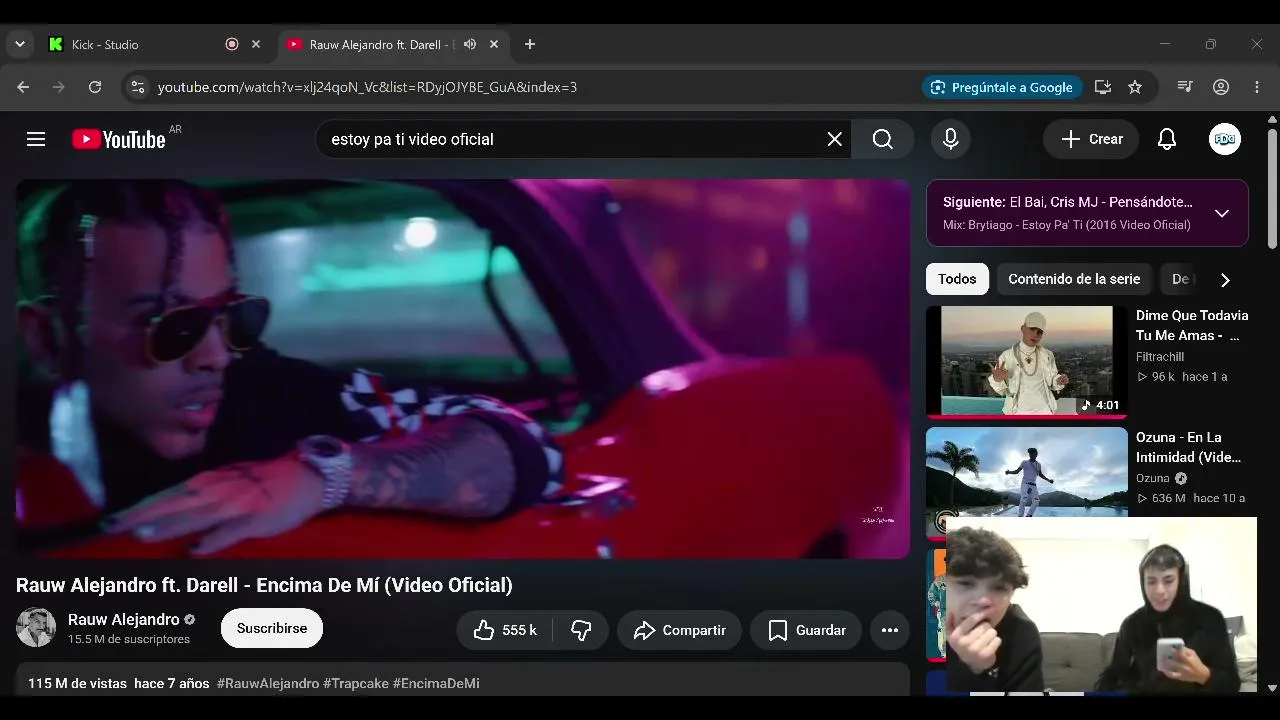Go to the YouTube home logo

pos(119,139)
